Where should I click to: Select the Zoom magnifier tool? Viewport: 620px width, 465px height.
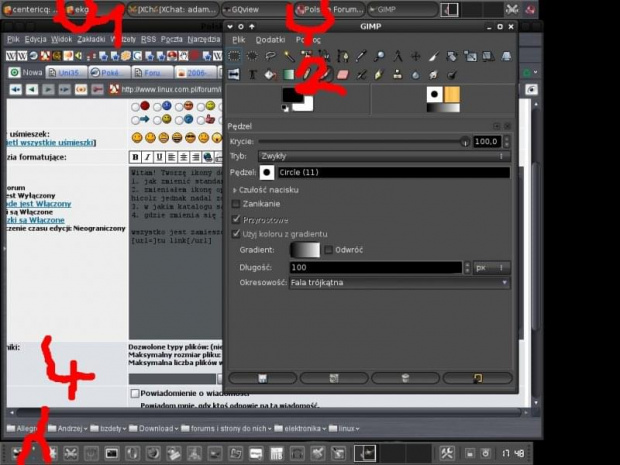(380, 56)
